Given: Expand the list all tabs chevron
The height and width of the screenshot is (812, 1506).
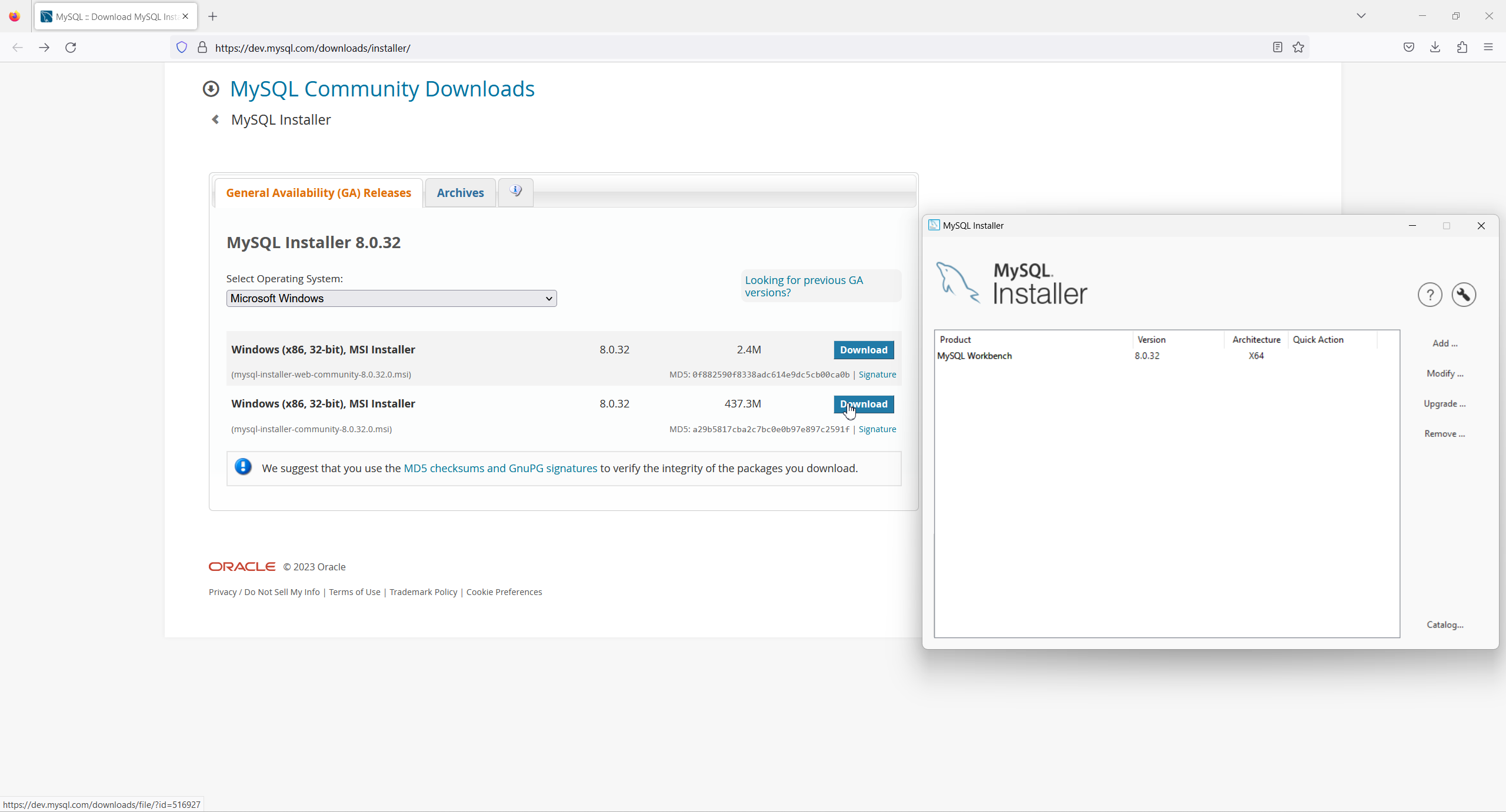Looking at the screenshot, I should [1361, 16].
